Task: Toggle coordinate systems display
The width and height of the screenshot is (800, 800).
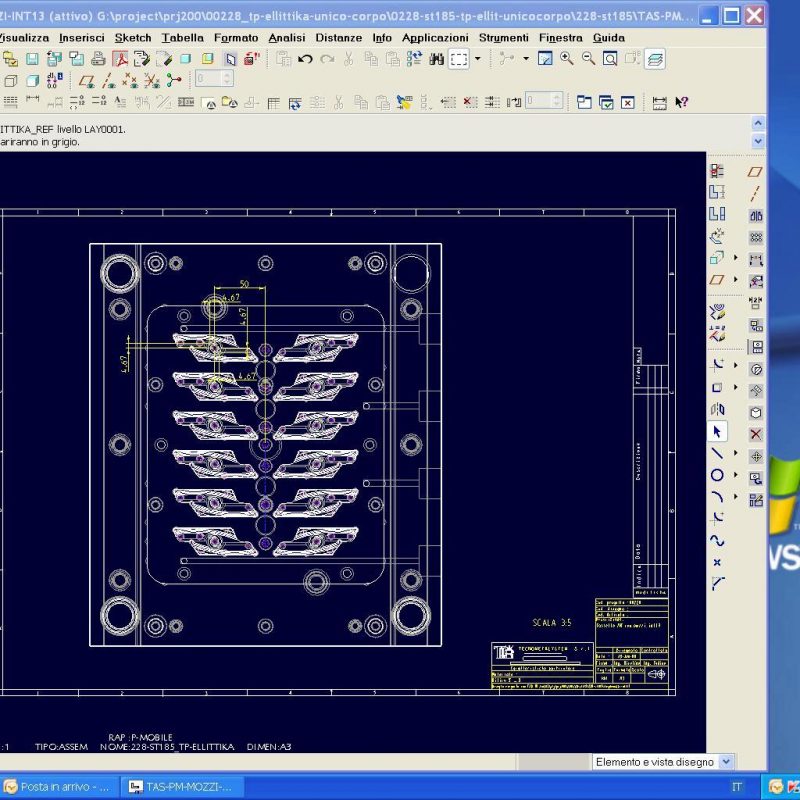Action: (152, 81)
